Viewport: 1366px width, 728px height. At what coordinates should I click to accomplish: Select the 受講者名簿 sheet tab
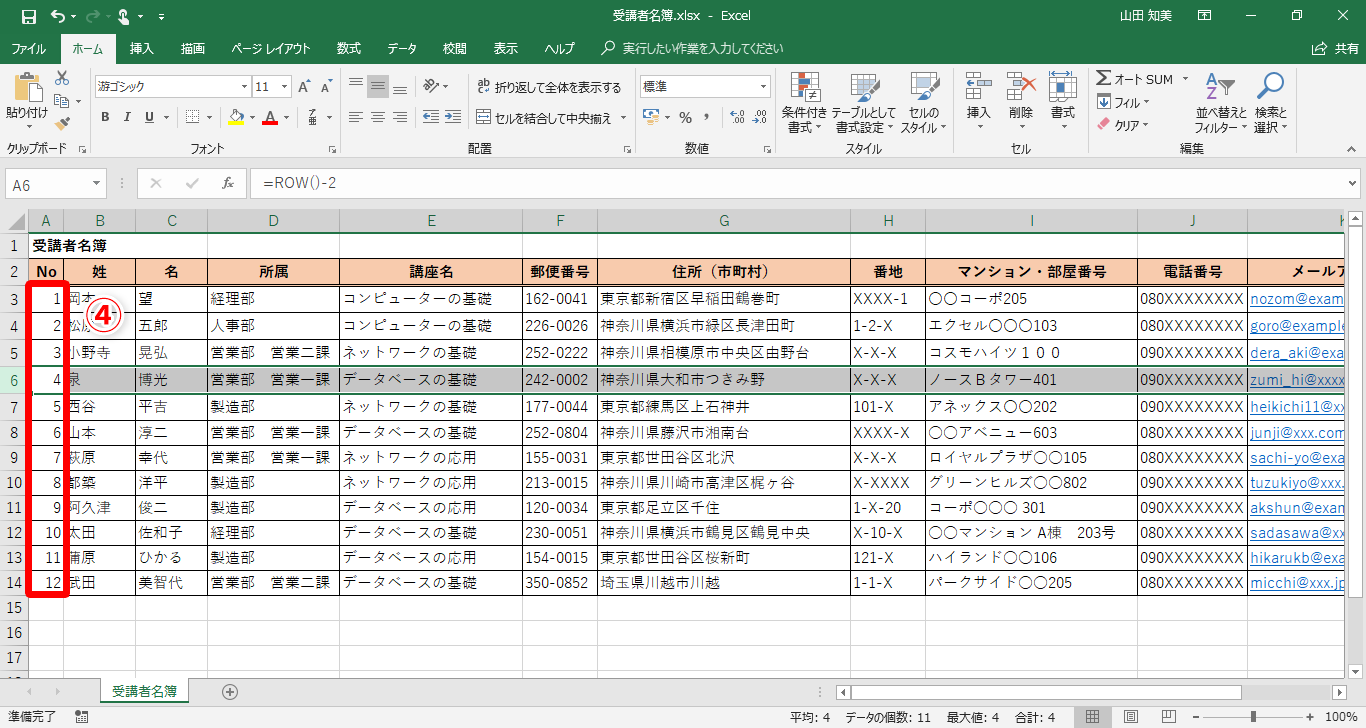pyautogui.click(x=144, y=691)
